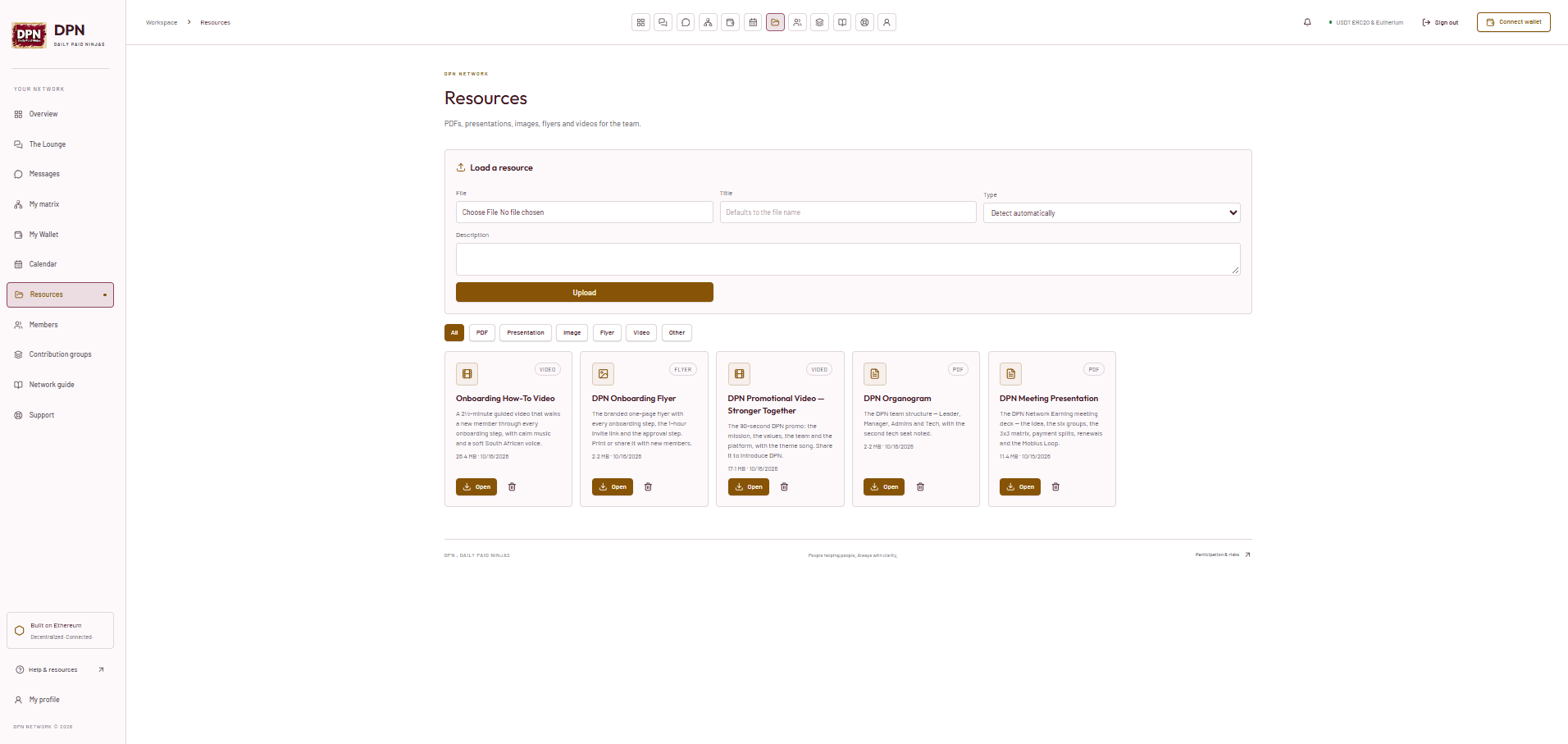This screenshot has width=1568, height=744.
Task: Click Sign out link
Action: click(1440, 22)
